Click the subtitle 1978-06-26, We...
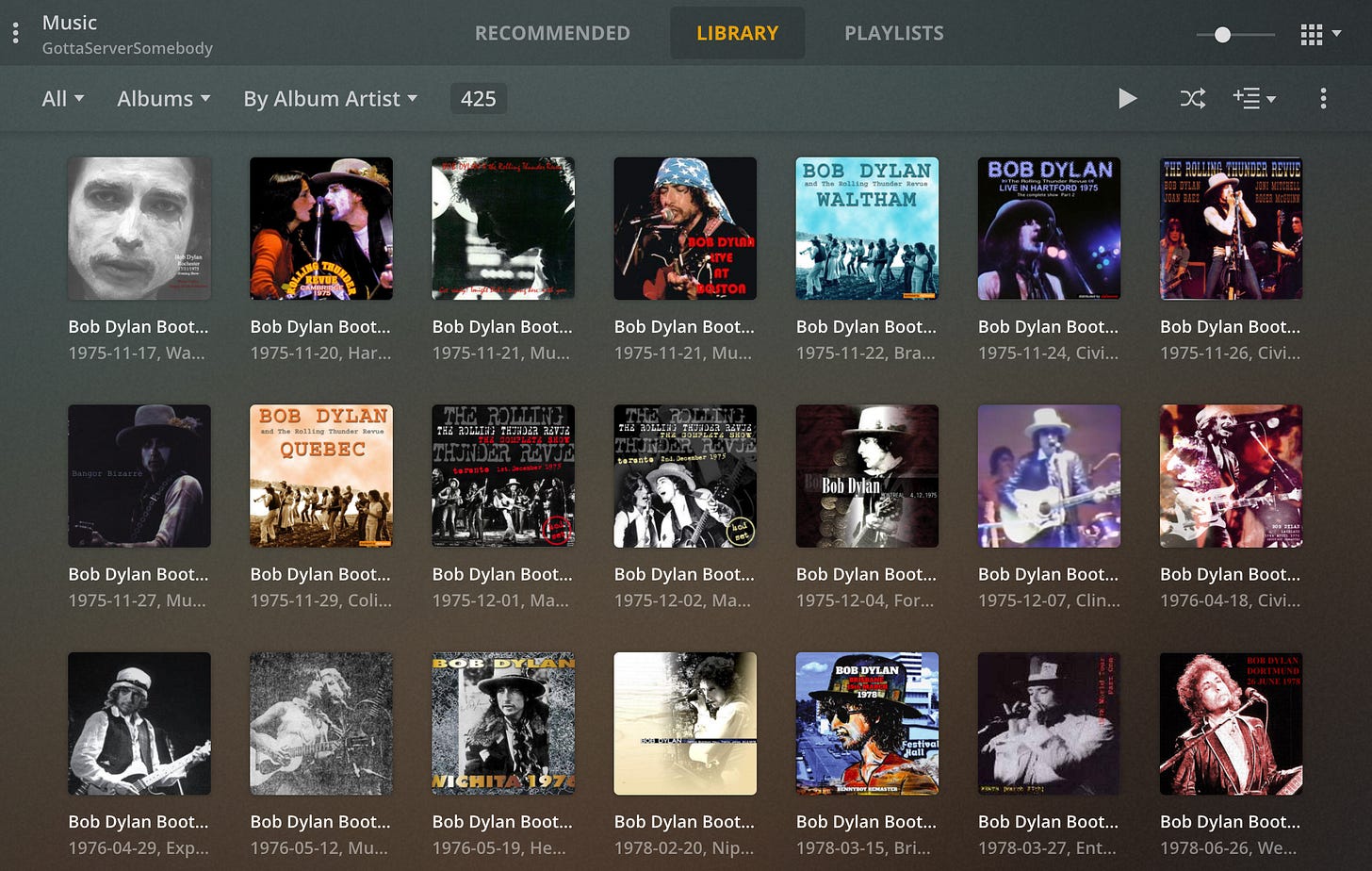Screen dimensions: 1372x871 (1228, 848)
